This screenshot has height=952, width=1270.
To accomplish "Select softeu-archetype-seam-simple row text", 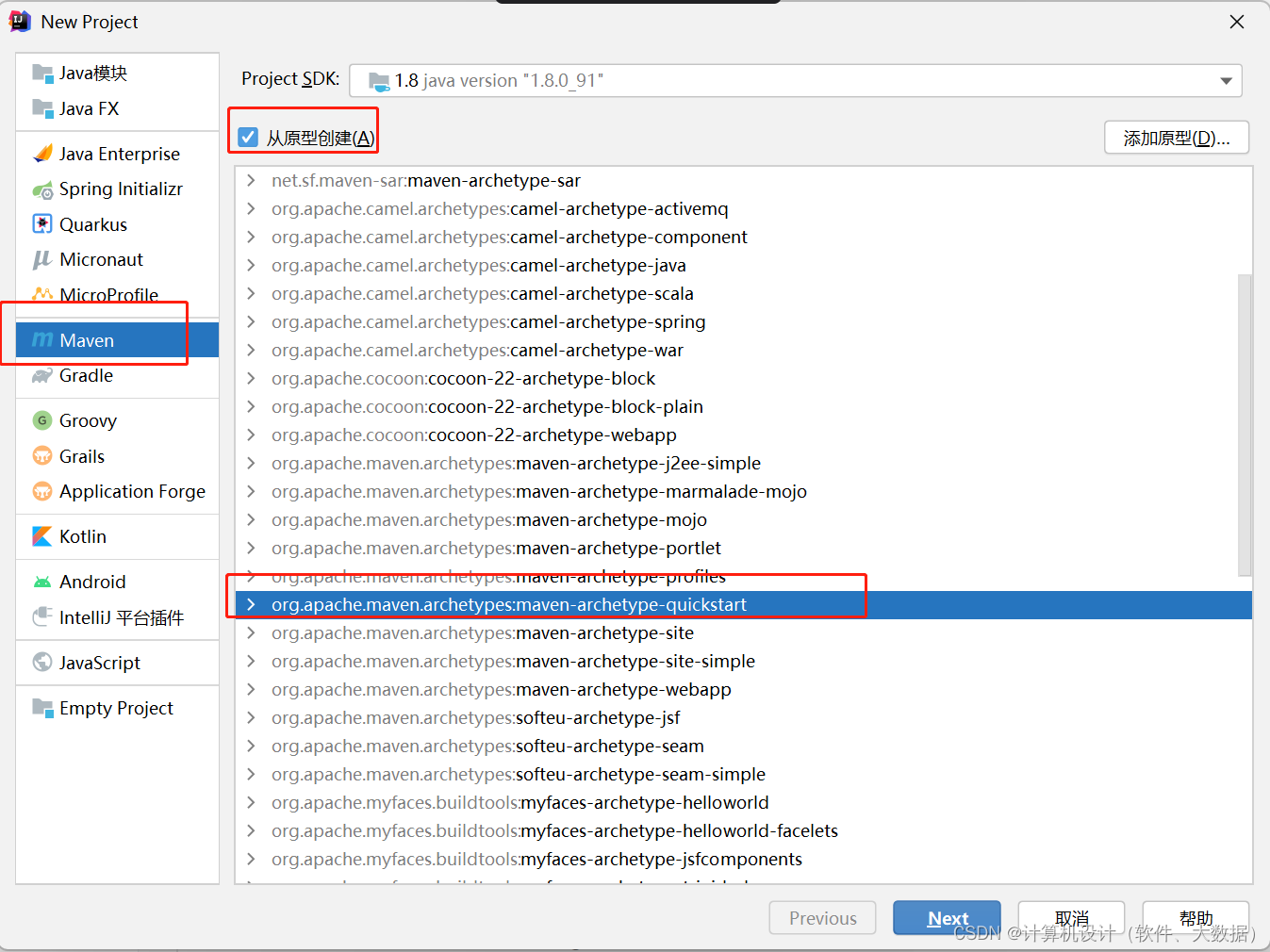I will tap(519, 774).
